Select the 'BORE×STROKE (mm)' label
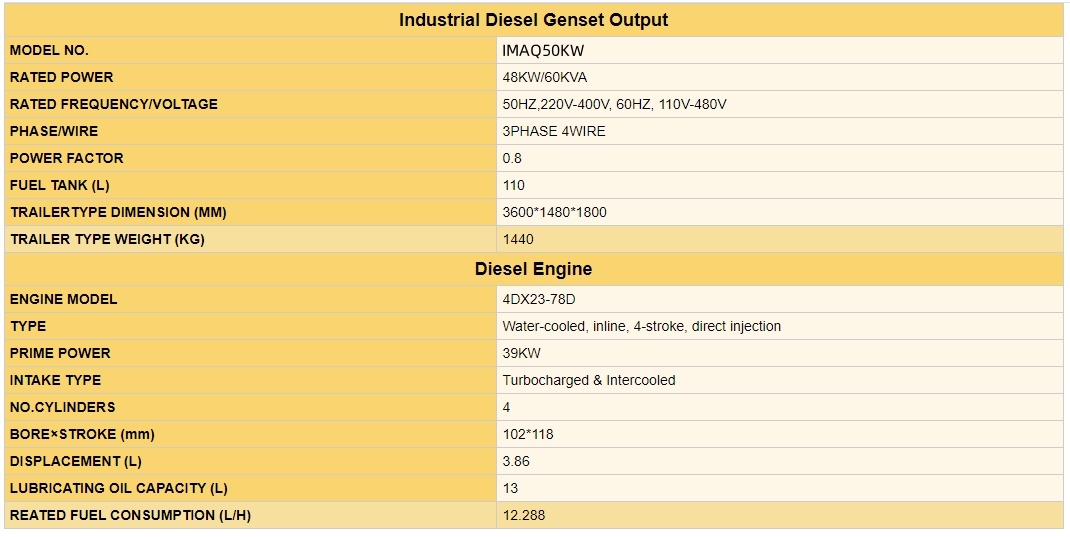Image resolution: width=1070 pixels, height=537 pixels. click(82, 434)
